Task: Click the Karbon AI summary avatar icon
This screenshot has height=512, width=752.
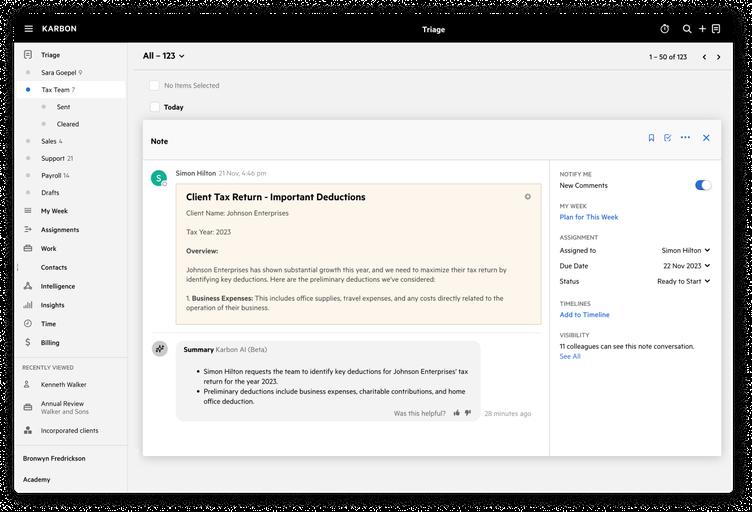Action: (x=160, y=349)
